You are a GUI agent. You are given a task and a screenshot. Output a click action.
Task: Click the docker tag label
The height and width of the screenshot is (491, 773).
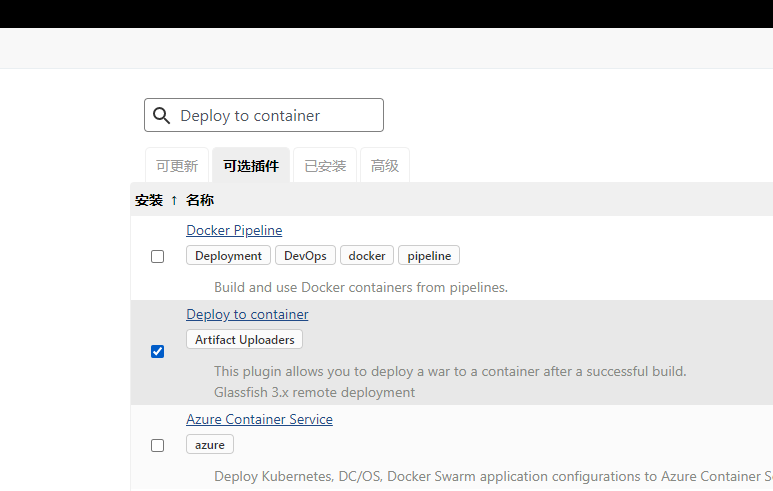pyautogui.click(x=367, y=256)
